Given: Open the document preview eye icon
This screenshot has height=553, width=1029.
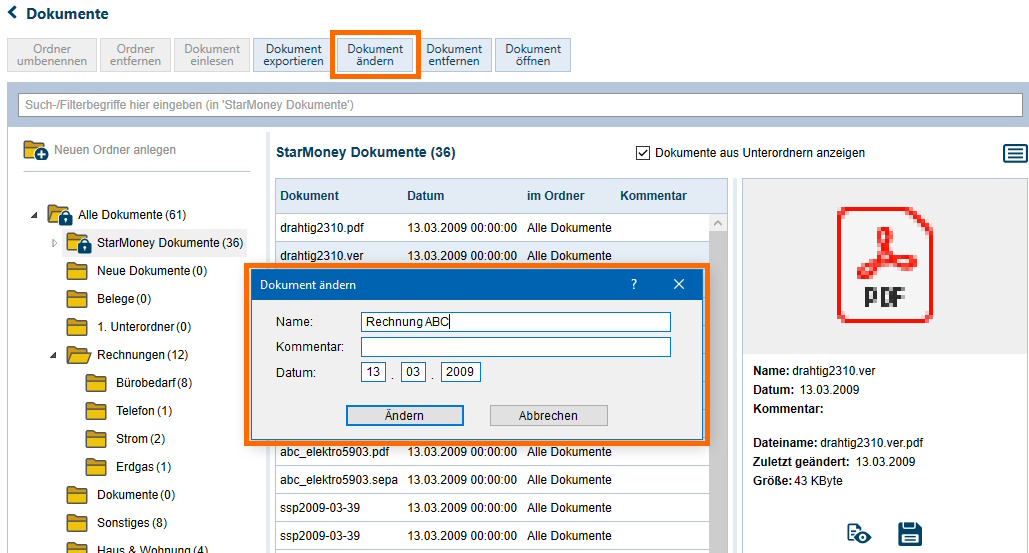Looking at the screenshot, I should click(858, 534).
